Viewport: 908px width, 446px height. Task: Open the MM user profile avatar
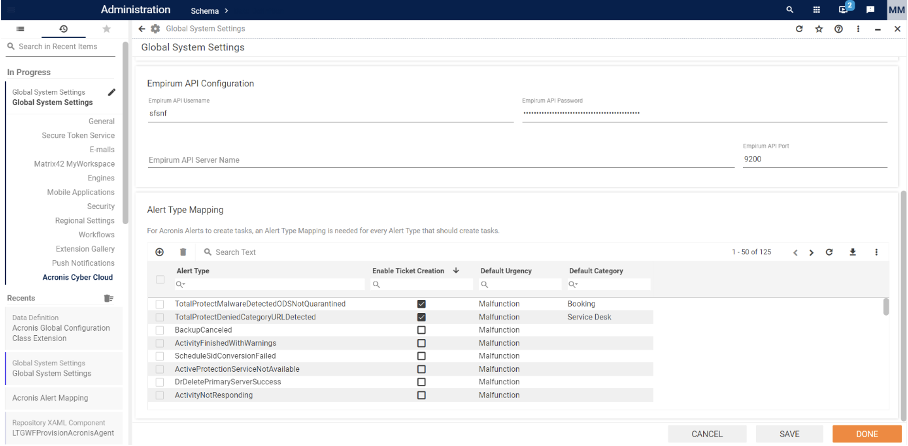(x=896, y=10)
